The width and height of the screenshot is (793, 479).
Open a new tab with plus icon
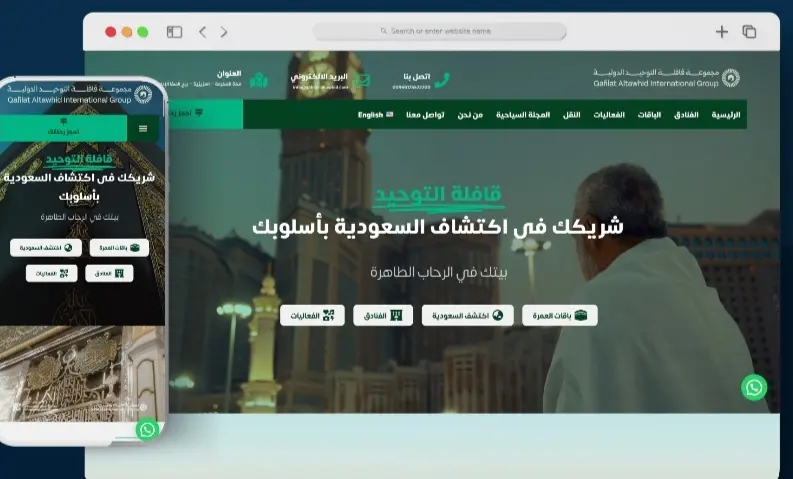pos(722,32)
